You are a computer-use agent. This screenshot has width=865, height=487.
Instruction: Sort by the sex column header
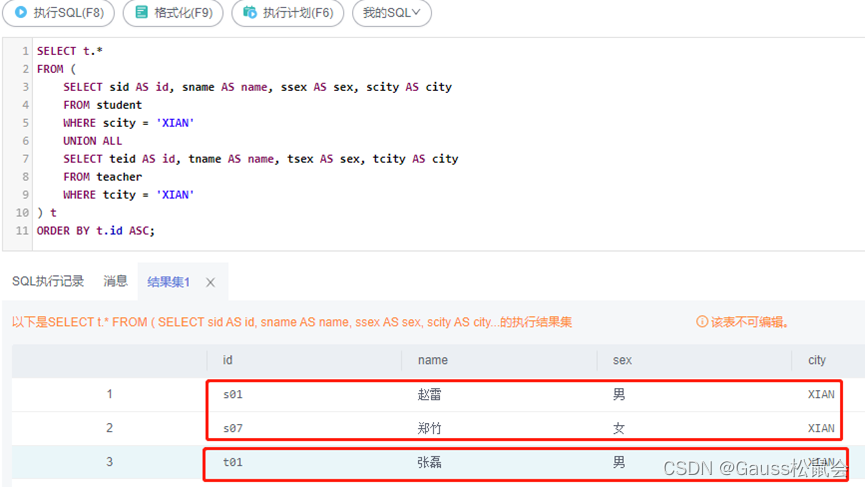(x=622, y=360)
